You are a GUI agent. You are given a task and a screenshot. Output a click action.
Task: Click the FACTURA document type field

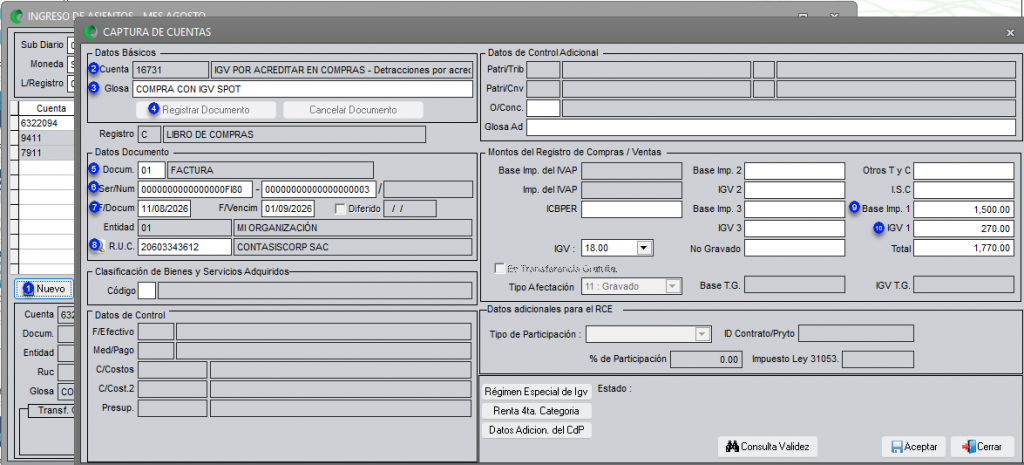[270, 170]
